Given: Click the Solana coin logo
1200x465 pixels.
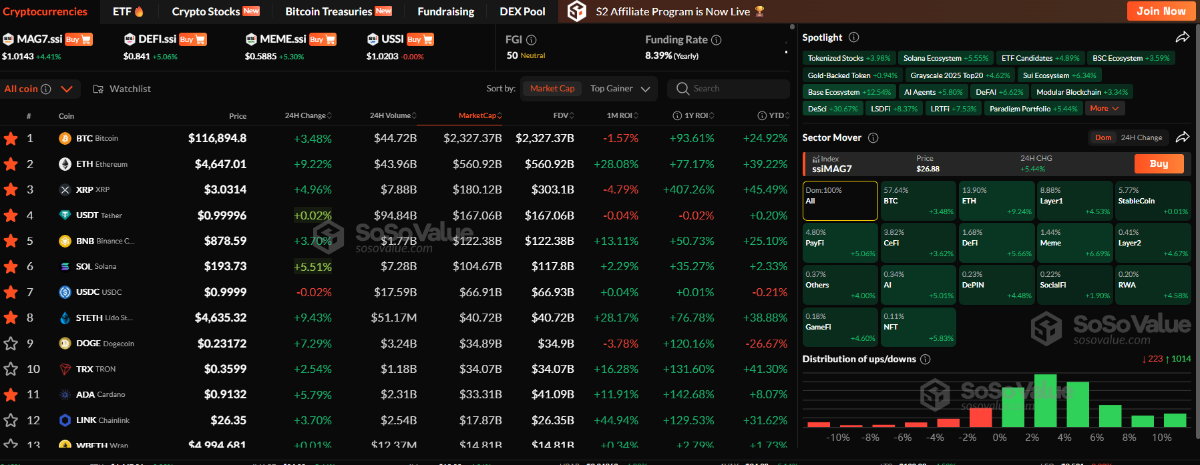Looking at the screenshot, I should (64, 266).
